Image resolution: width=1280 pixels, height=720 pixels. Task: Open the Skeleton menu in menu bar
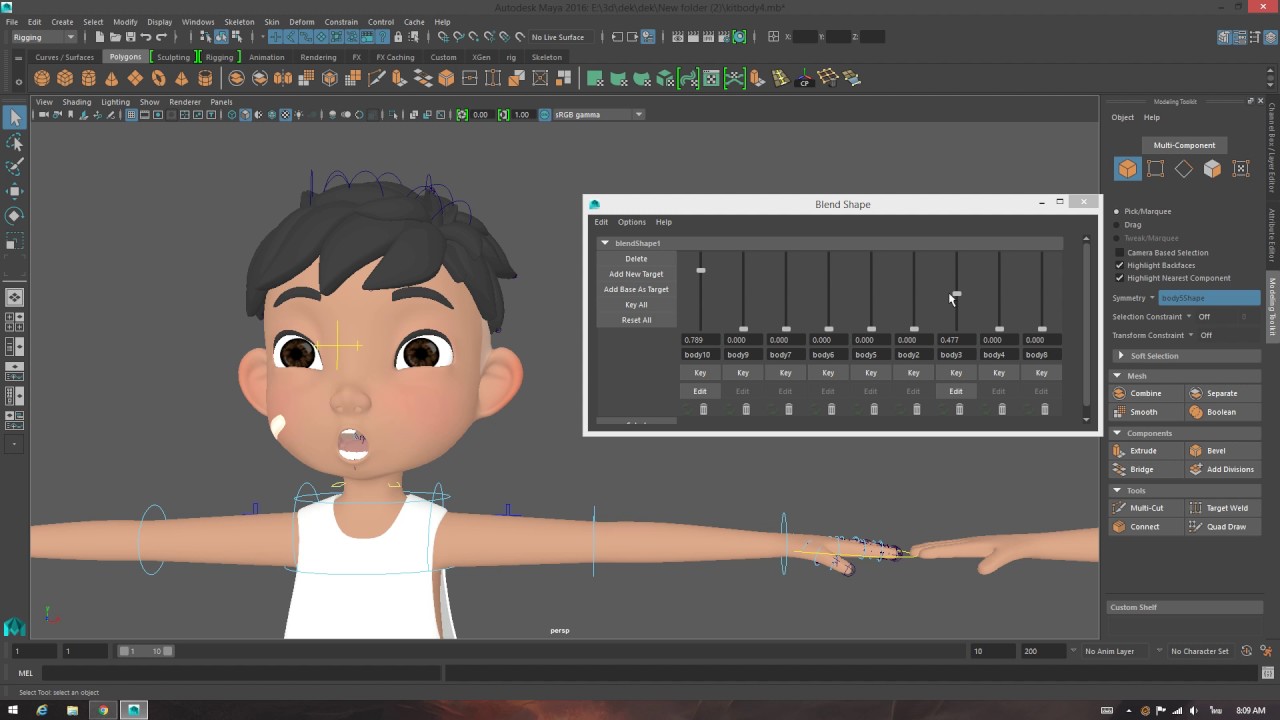(x=239, y=22)
